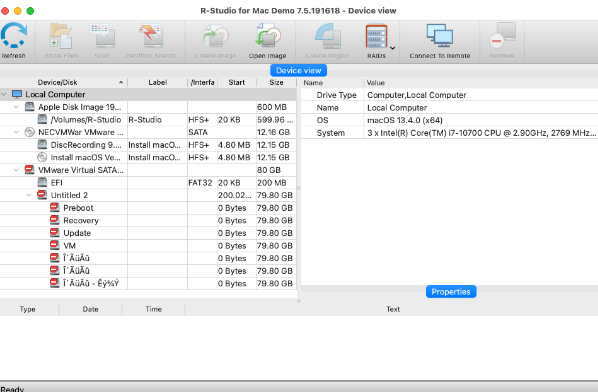
Task: Select the Device view tab
Action: click(299, 71)
